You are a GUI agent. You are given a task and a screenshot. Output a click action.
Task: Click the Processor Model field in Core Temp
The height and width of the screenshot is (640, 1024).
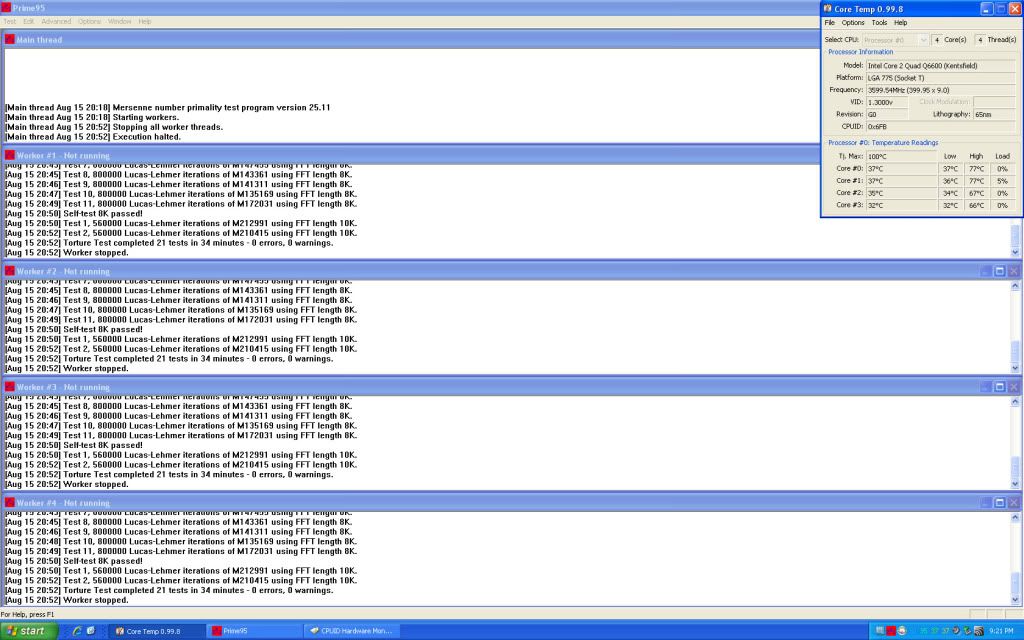coord(940,65)
